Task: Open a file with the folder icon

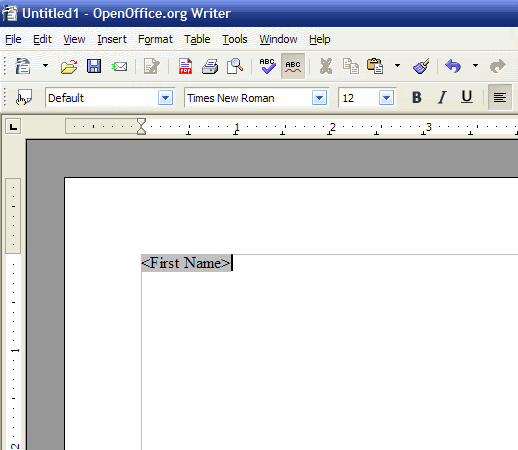Action: tap(69, 66)
